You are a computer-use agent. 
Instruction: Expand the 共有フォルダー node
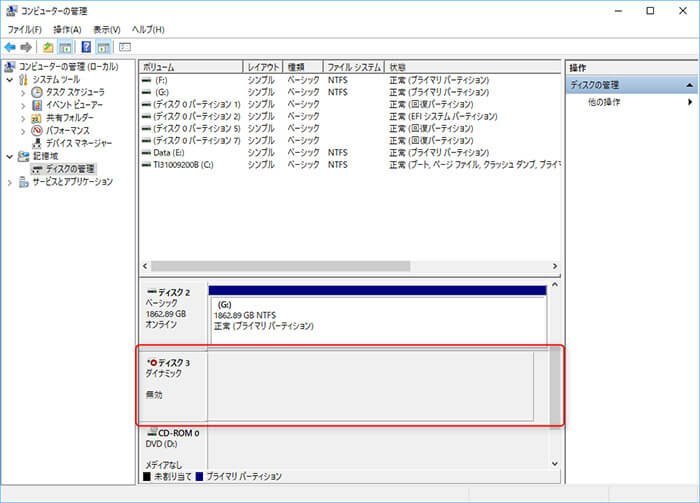click(23, 118)
